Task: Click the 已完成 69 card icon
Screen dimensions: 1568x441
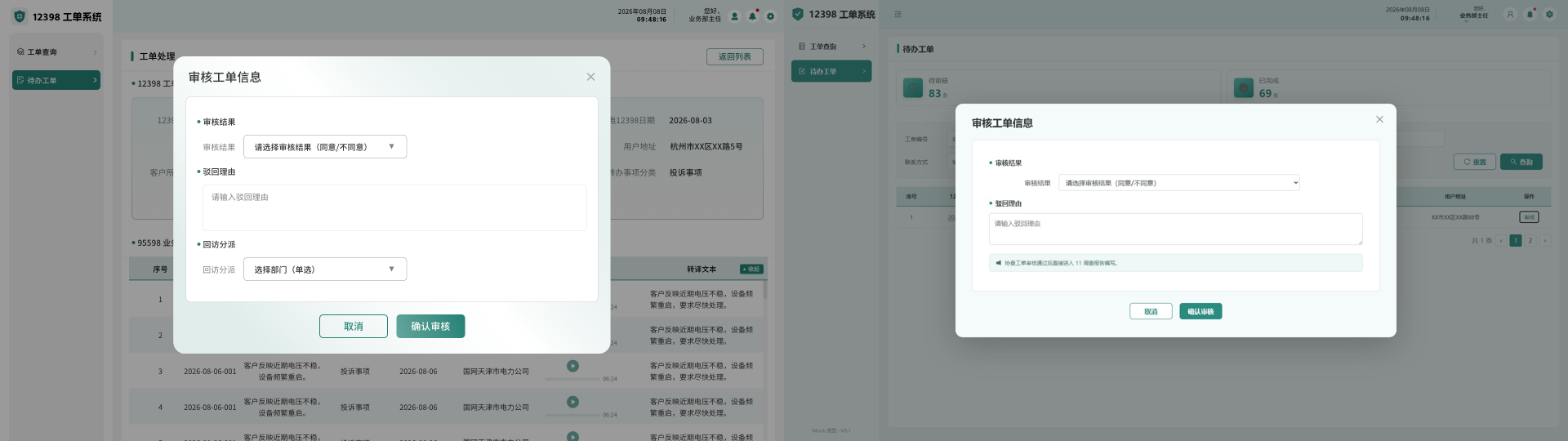Action: [1244, 88]
